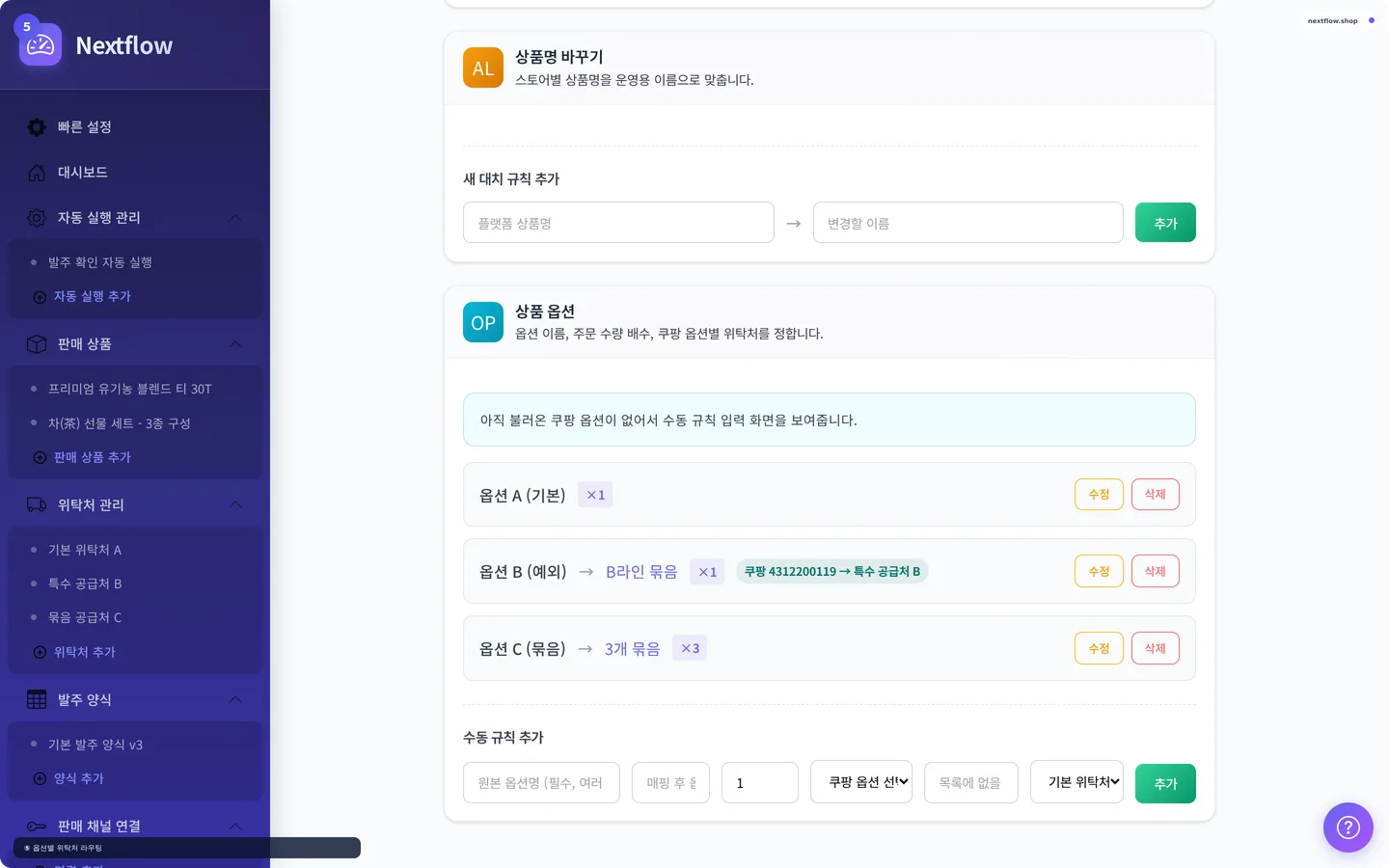Screen dimensions: 1389x868
Task: Click the 자동 실행 관리 gear icon
Action: 36,218
